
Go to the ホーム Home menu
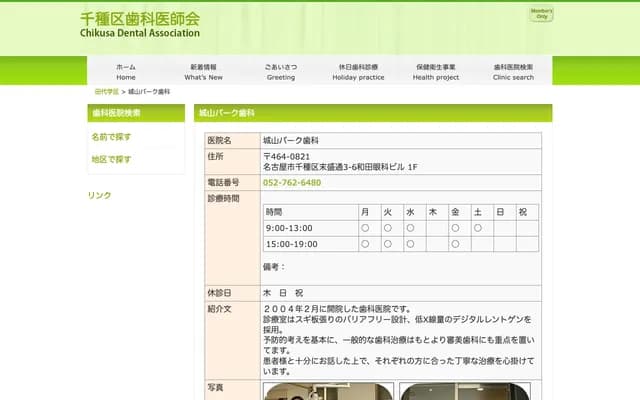coord(126,72)
